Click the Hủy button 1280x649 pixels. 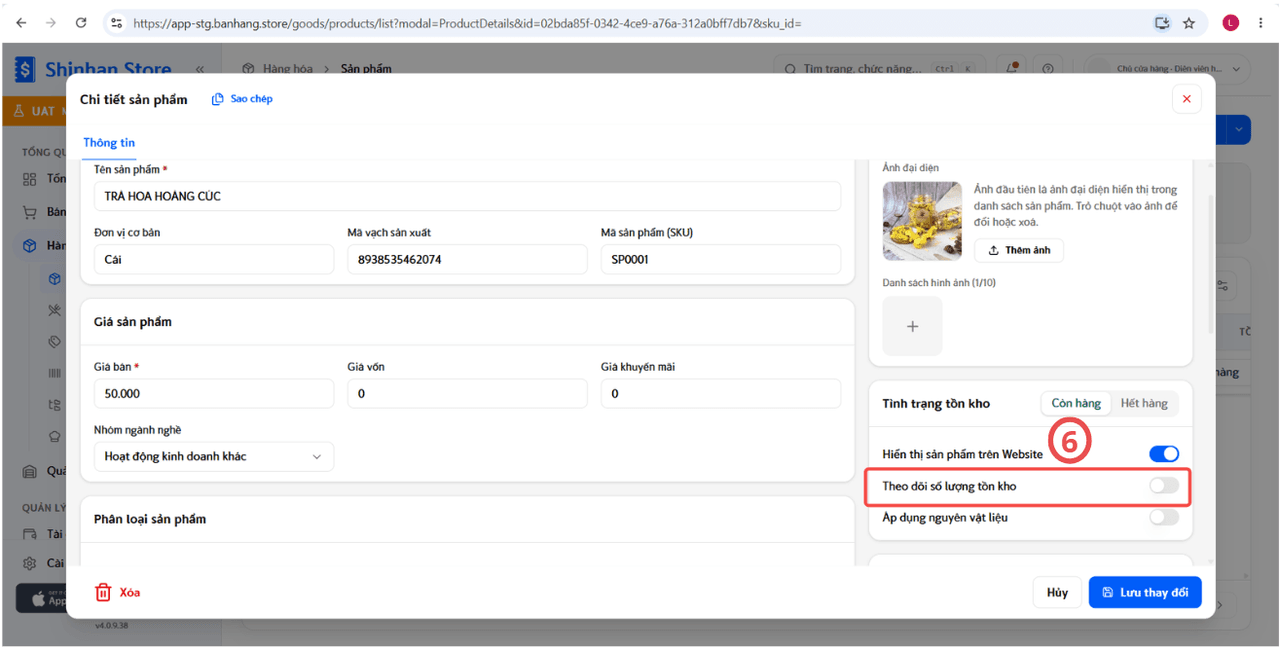(x=1057, y=592)
